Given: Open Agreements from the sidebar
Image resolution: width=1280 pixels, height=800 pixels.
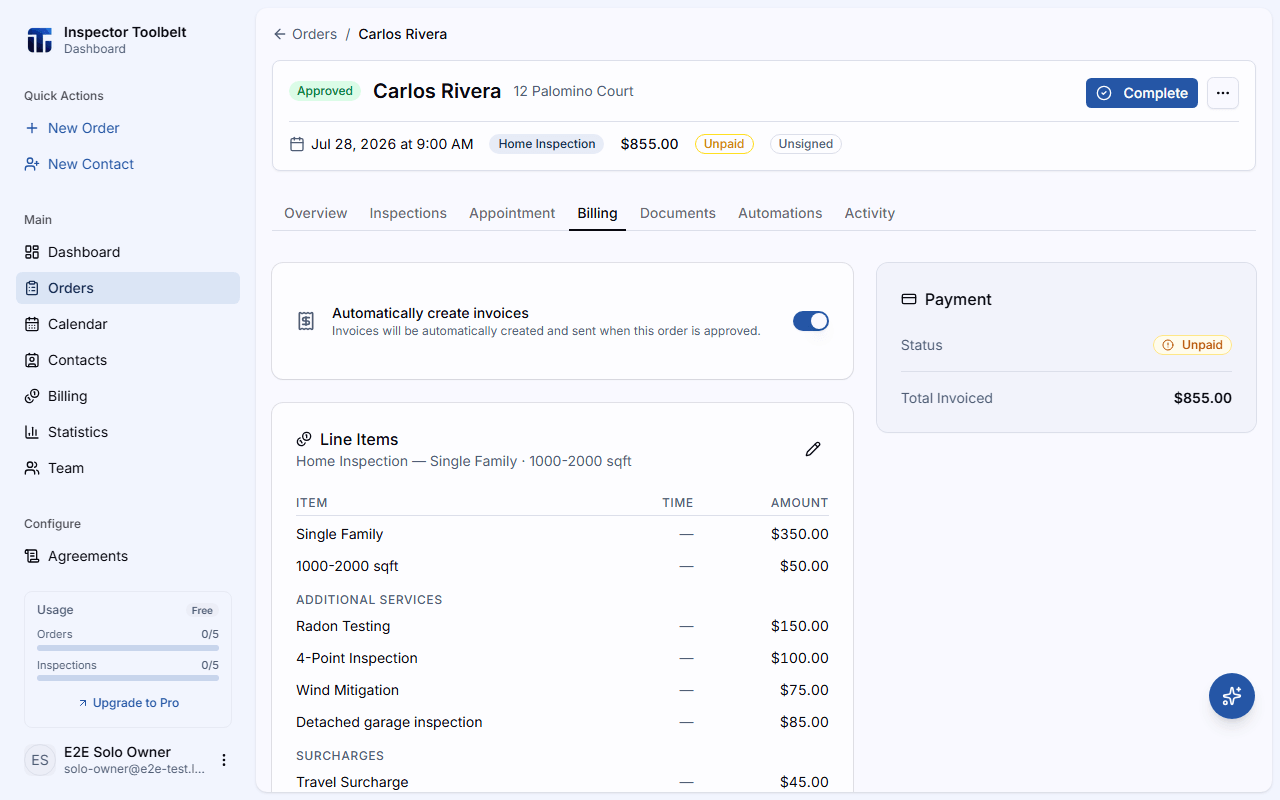Looking at the screenshot, I should pos(128,556).
